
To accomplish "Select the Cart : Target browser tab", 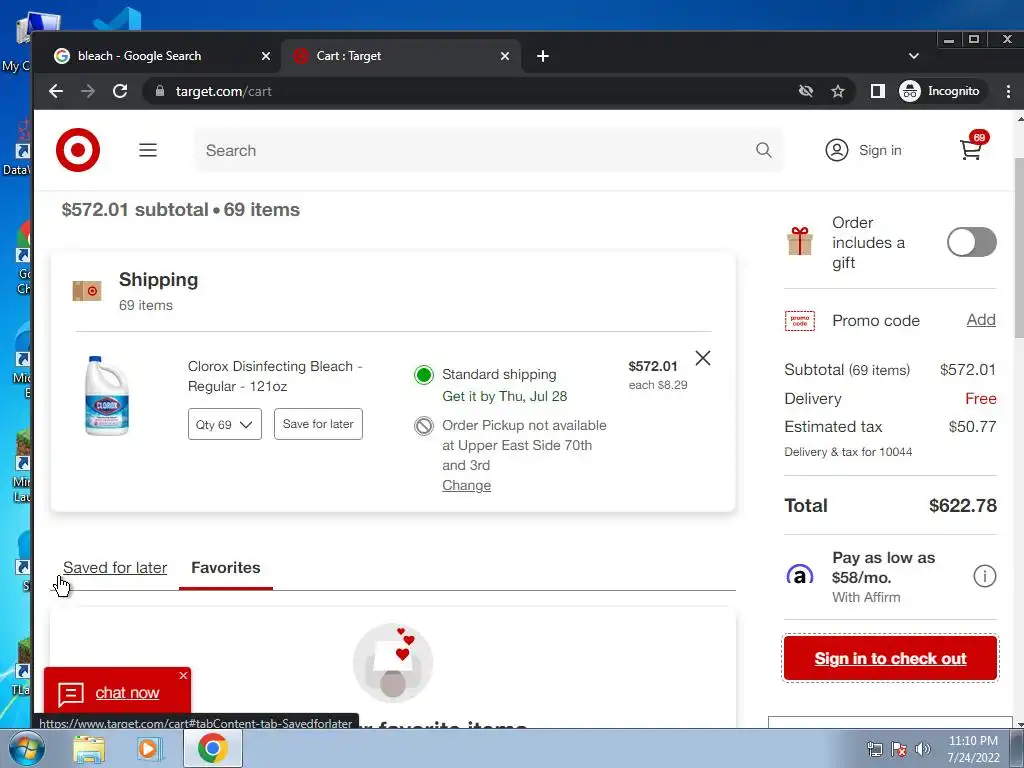I will (401, 56).
